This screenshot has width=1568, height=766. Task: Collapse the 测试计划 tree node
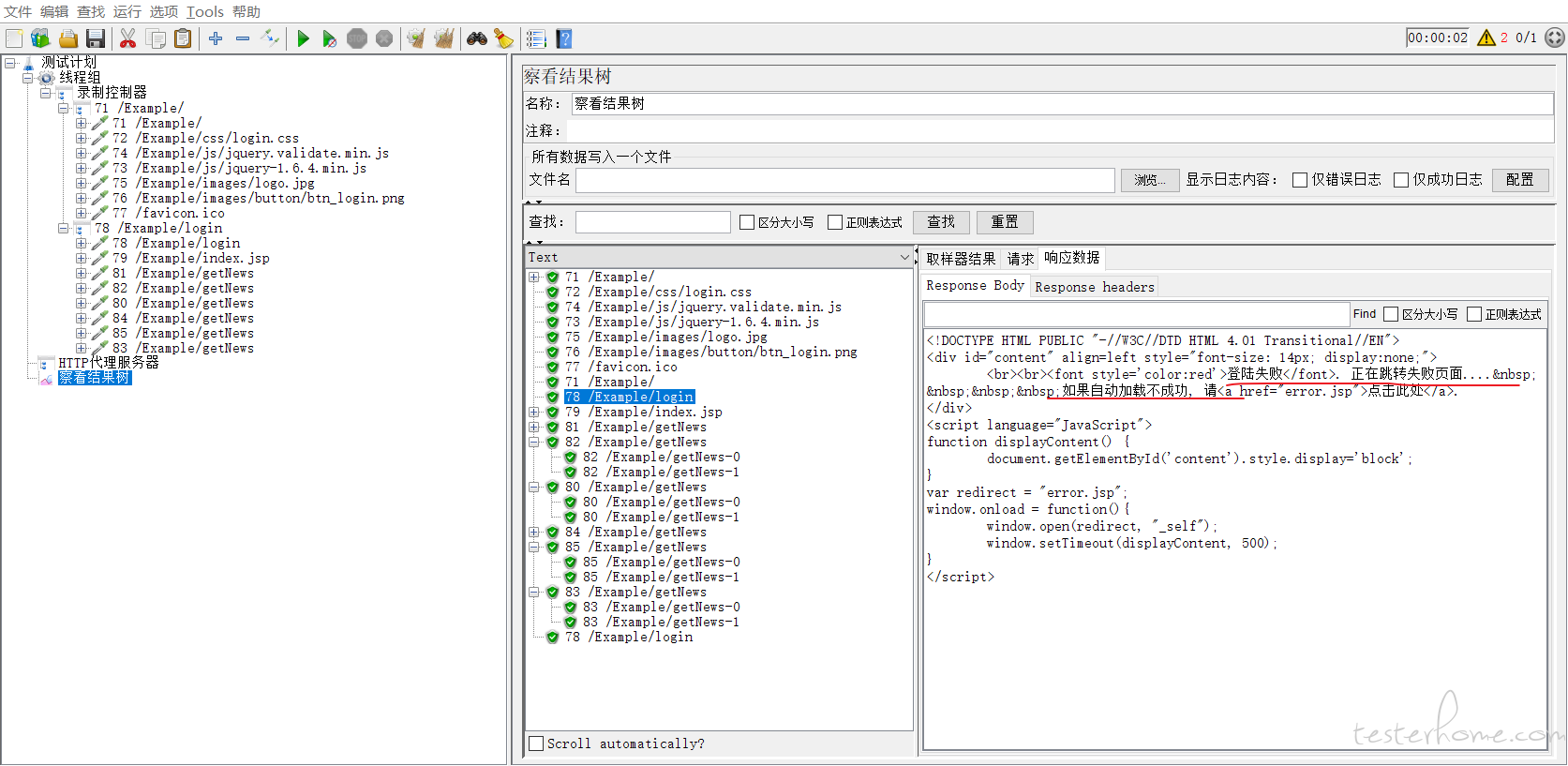[x=10, y=63]
